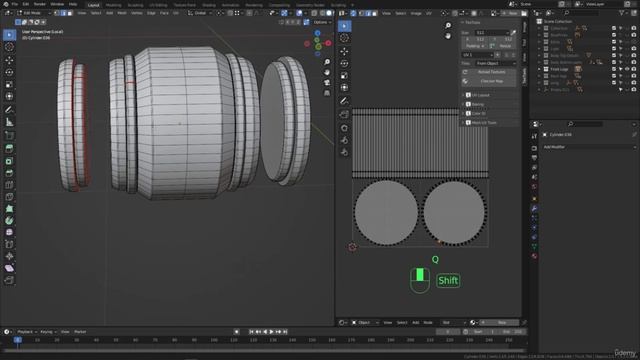Select the Measure tool in 3D viewport
Viewport: 640px width, 360px height.
click(9, 122)
